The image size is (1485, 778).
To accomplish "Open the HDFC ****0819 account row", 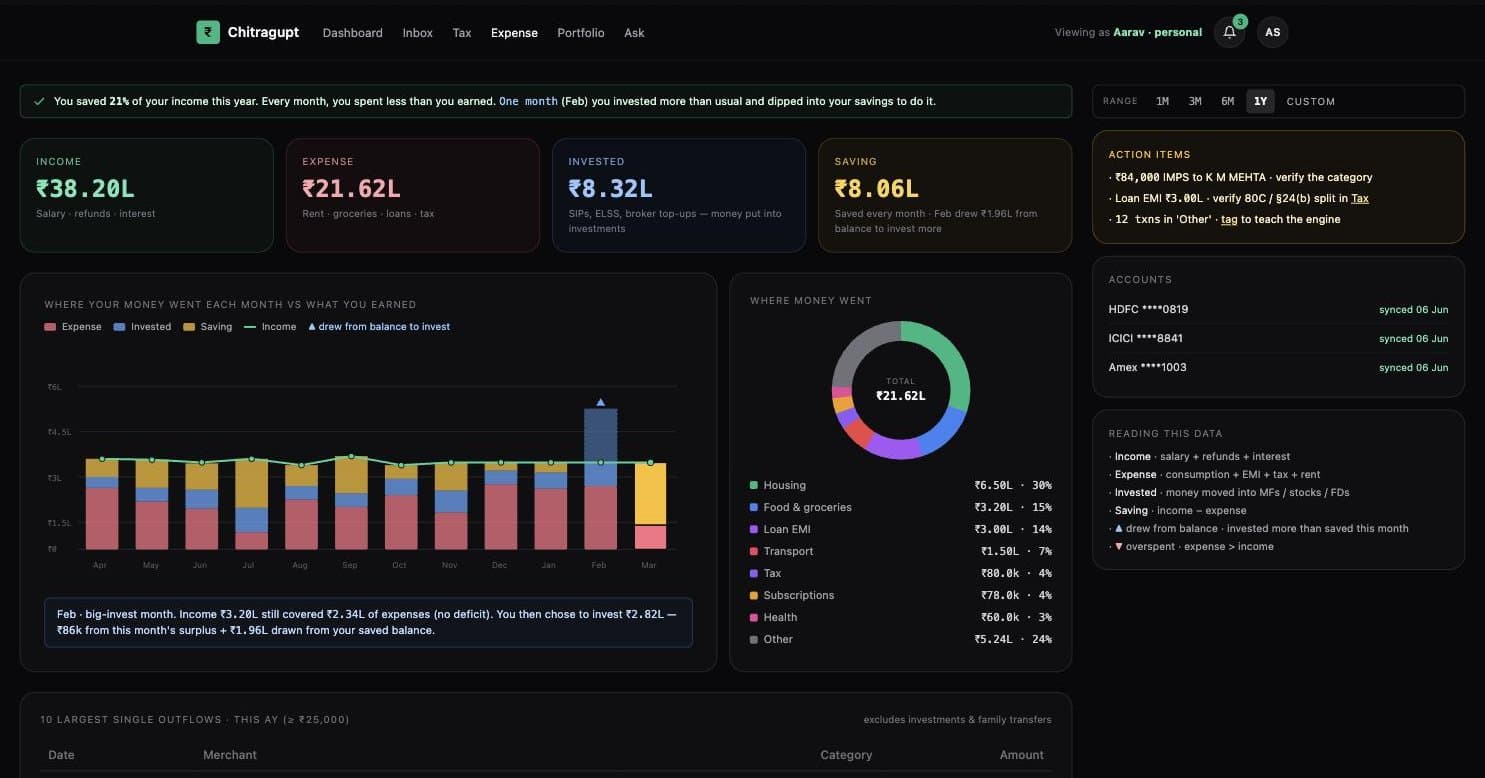I will click(x=1278, y=309).
